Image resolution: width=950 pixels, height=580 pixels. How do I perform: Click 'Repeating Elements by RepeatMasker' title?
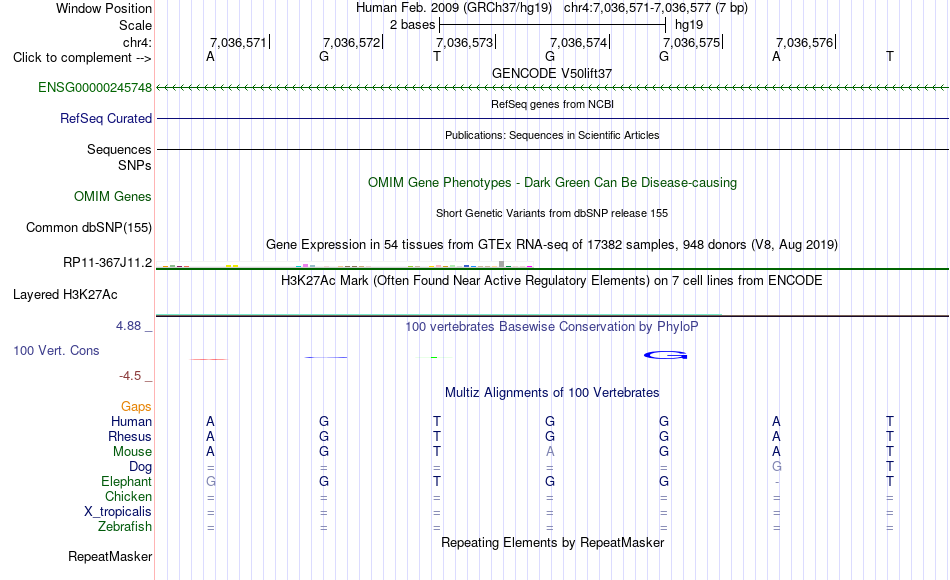pyautogui.click(x=553, y=542)
